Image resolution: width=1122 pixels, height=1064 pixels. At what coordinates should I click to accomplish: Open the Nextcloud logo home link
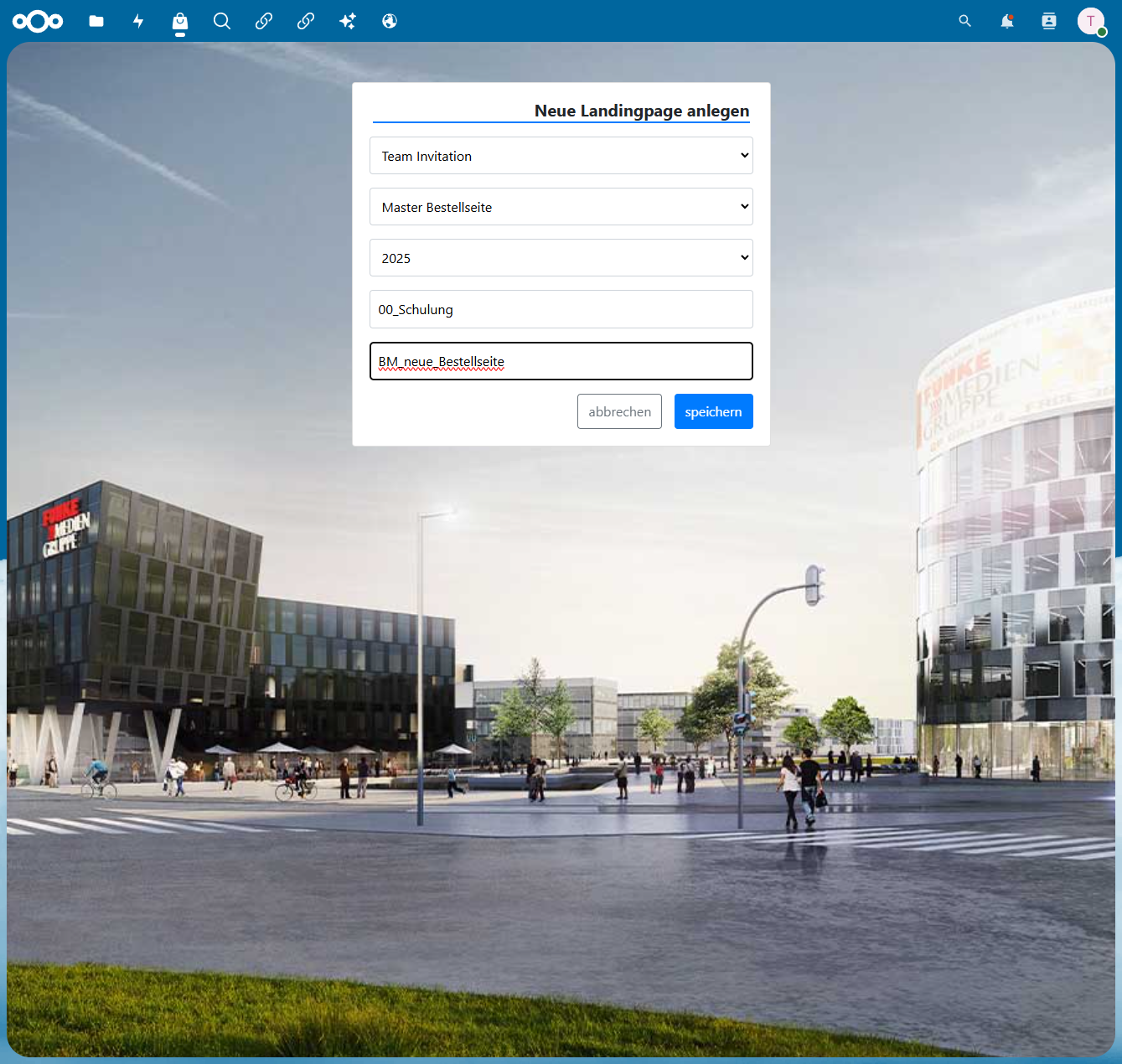pos(38,21)
